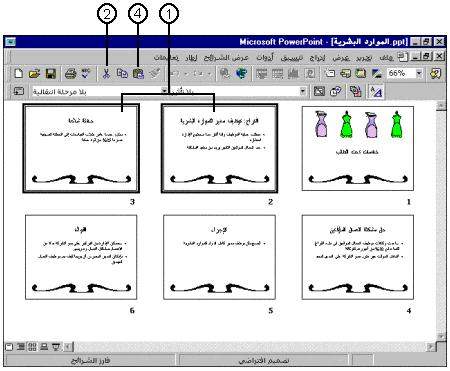
Task: Click the Save floppy disk icon
Action: click(x=51, y=73)
